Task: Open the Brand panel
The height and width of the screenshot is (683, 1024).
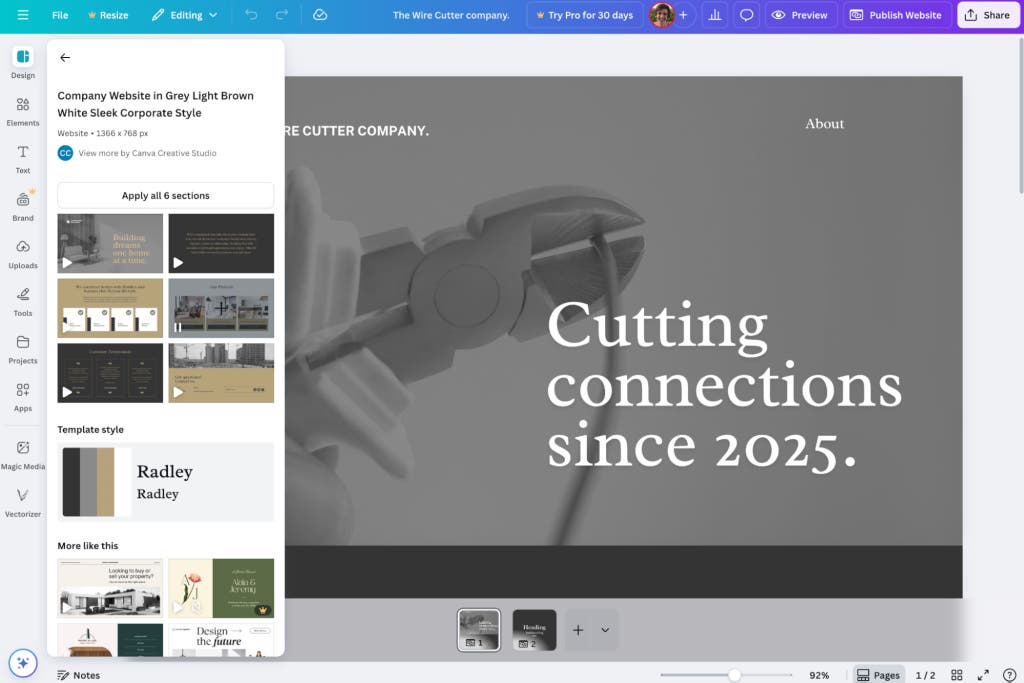Action: [22, 207]
